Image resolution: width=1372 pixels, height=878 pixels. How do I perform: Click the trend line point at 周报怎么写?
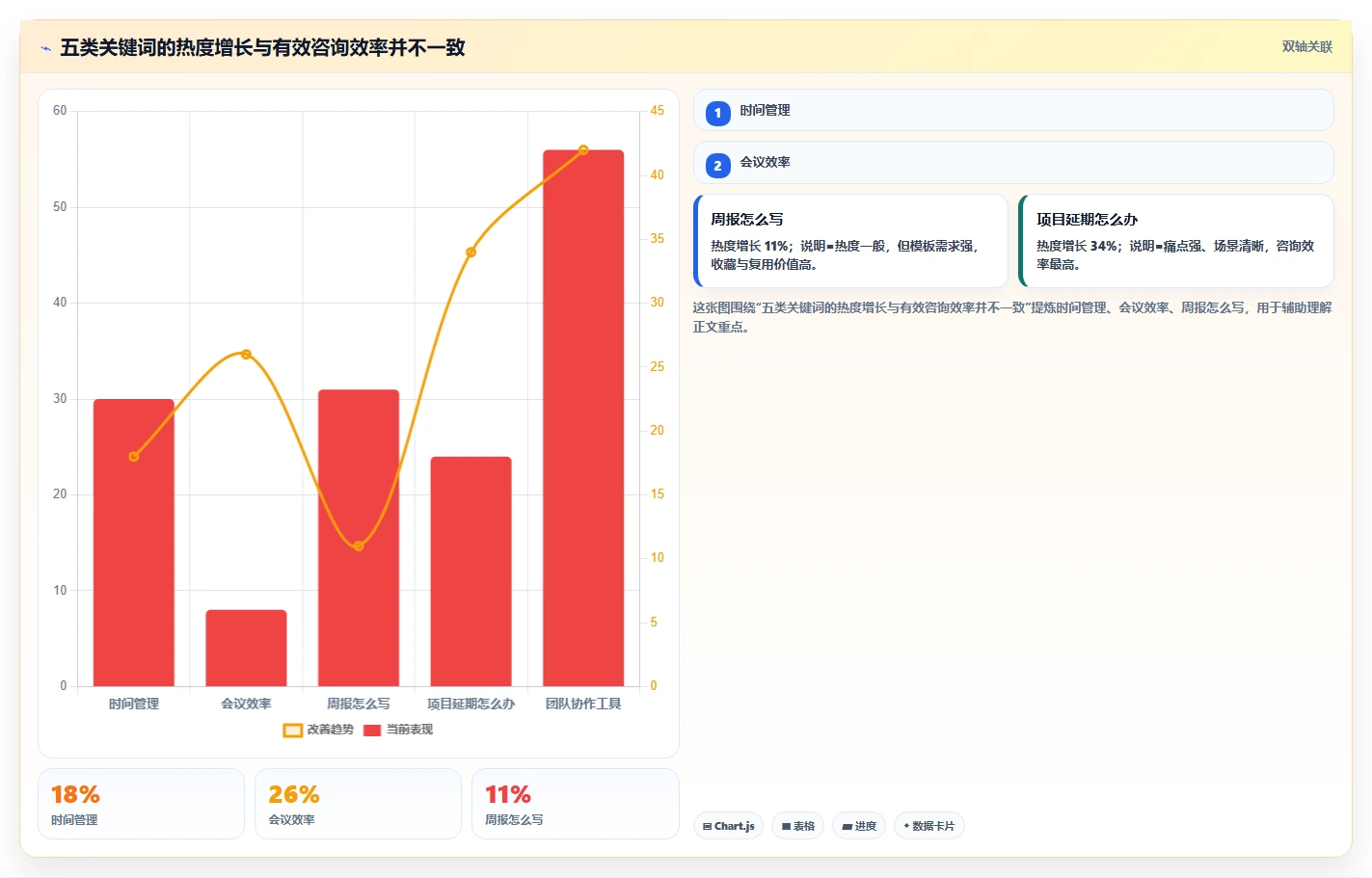[x=359, y=546]
